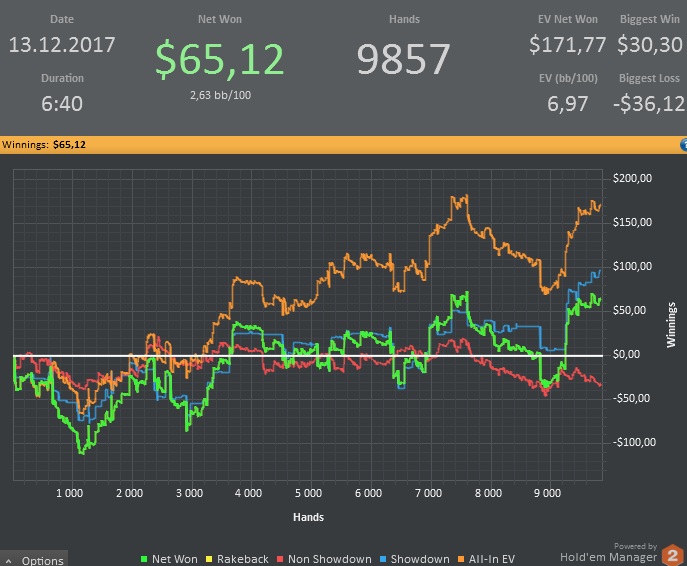
Task: Click the 9 000 x-axis tick label
Action: coord(548,493)
